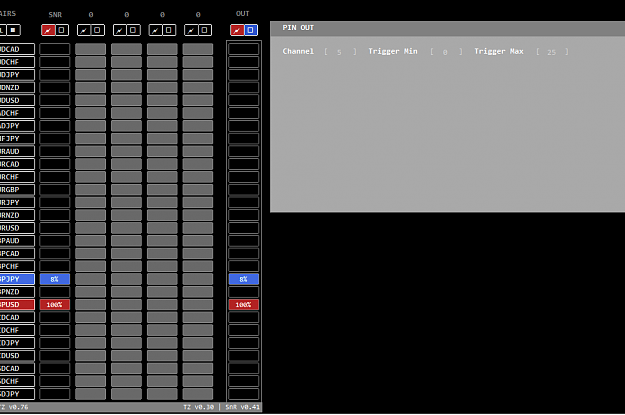
Task: Select the CHFJPY pair button
Action: [x=17, y=139]
